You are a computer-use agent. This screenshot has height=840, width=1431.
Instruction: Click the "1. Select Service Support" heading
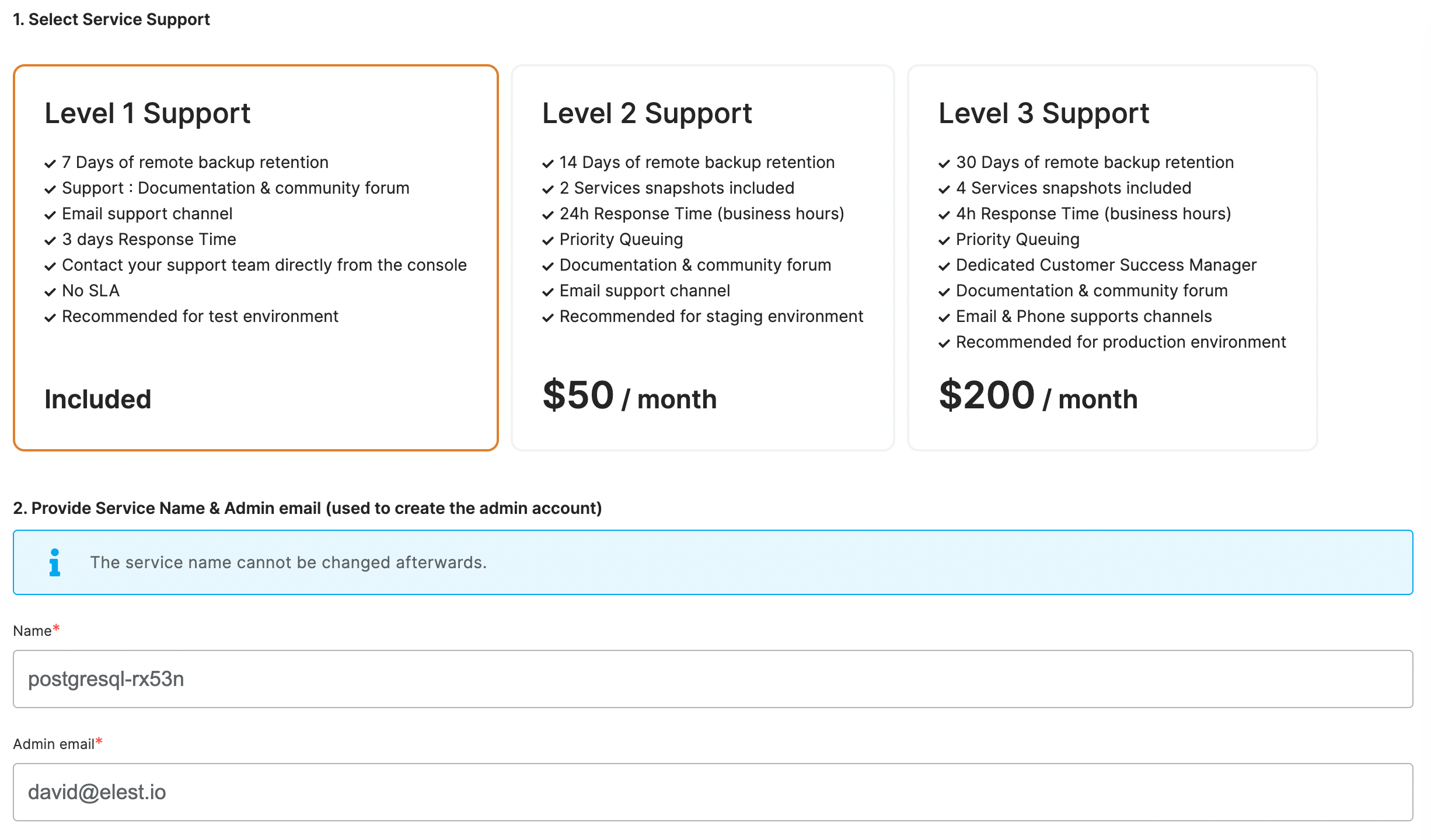click(111, 19)
